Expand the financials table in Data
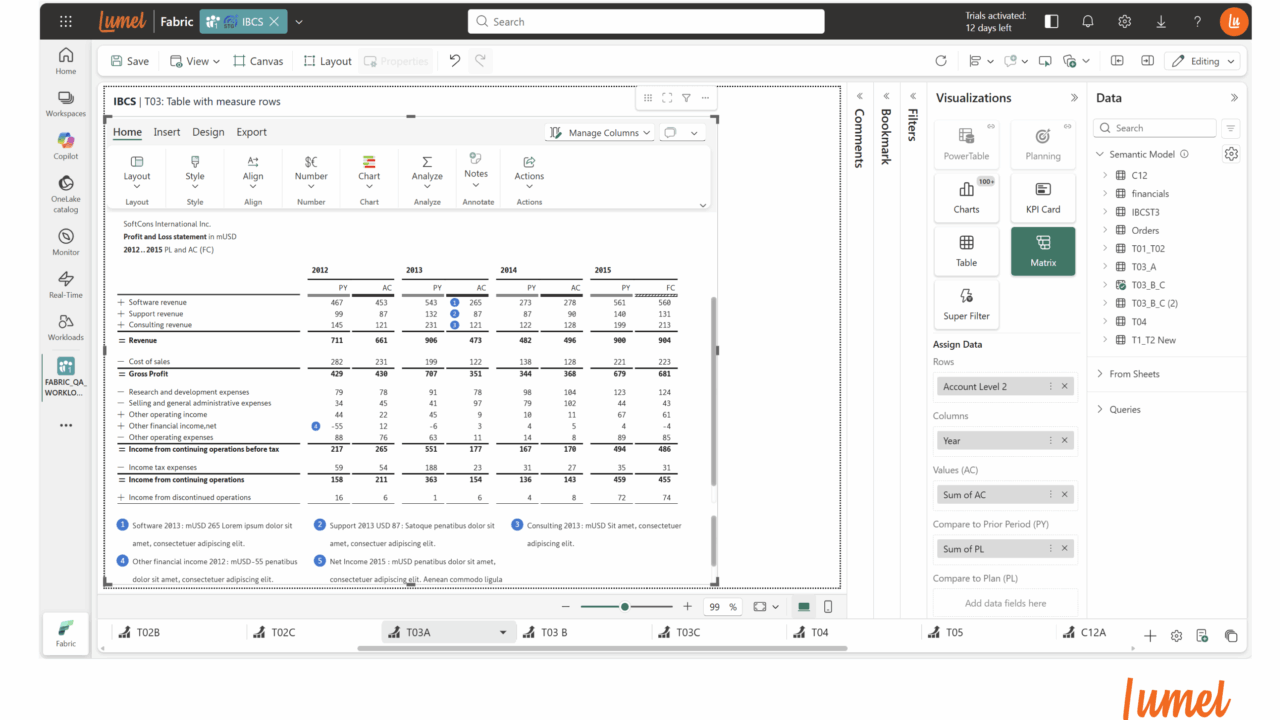Screen dimensions: 1280x720 click(1105, 194)
